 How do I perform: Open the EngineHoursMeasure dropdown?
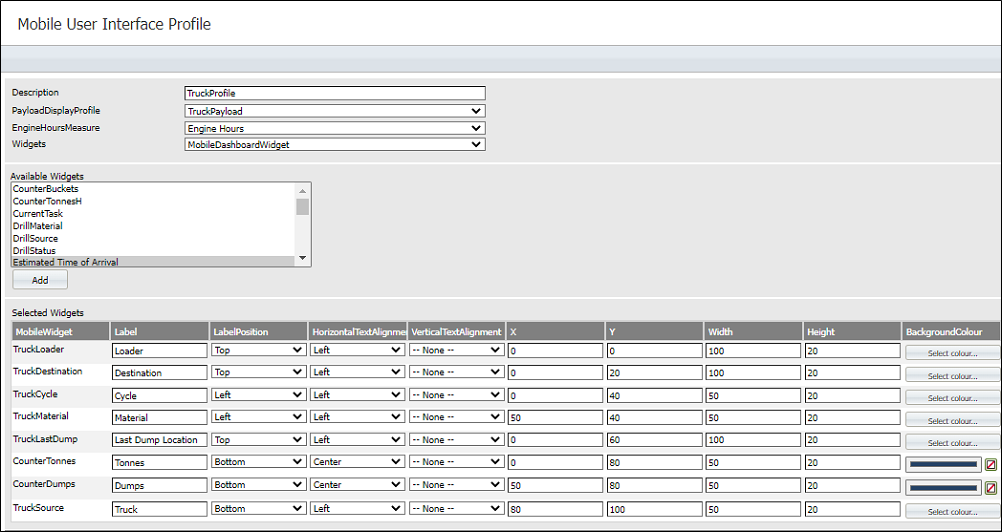(335, 128)
